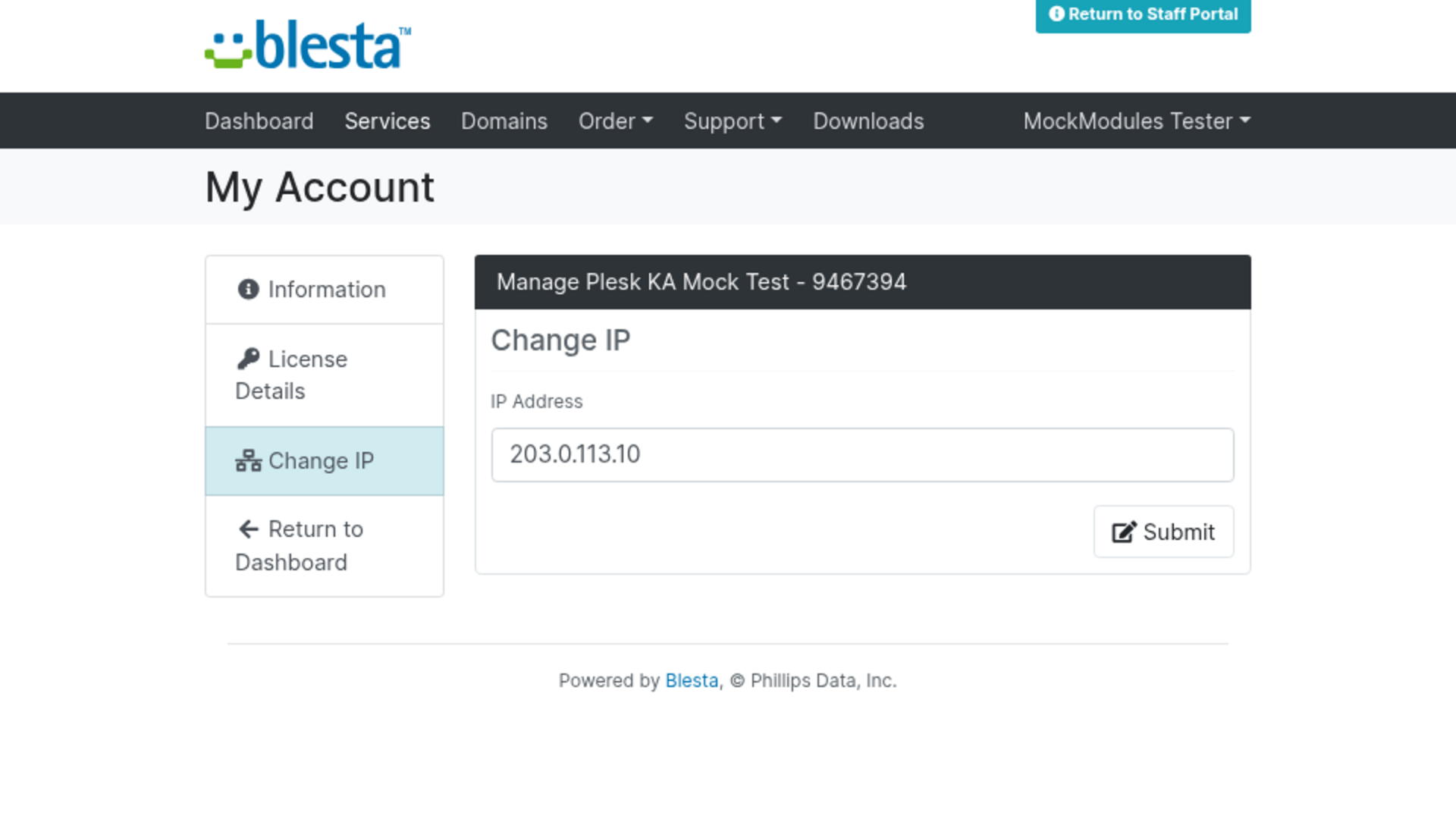Focus the IP Address input field
1456x819 pixels.
click(862, 454)
